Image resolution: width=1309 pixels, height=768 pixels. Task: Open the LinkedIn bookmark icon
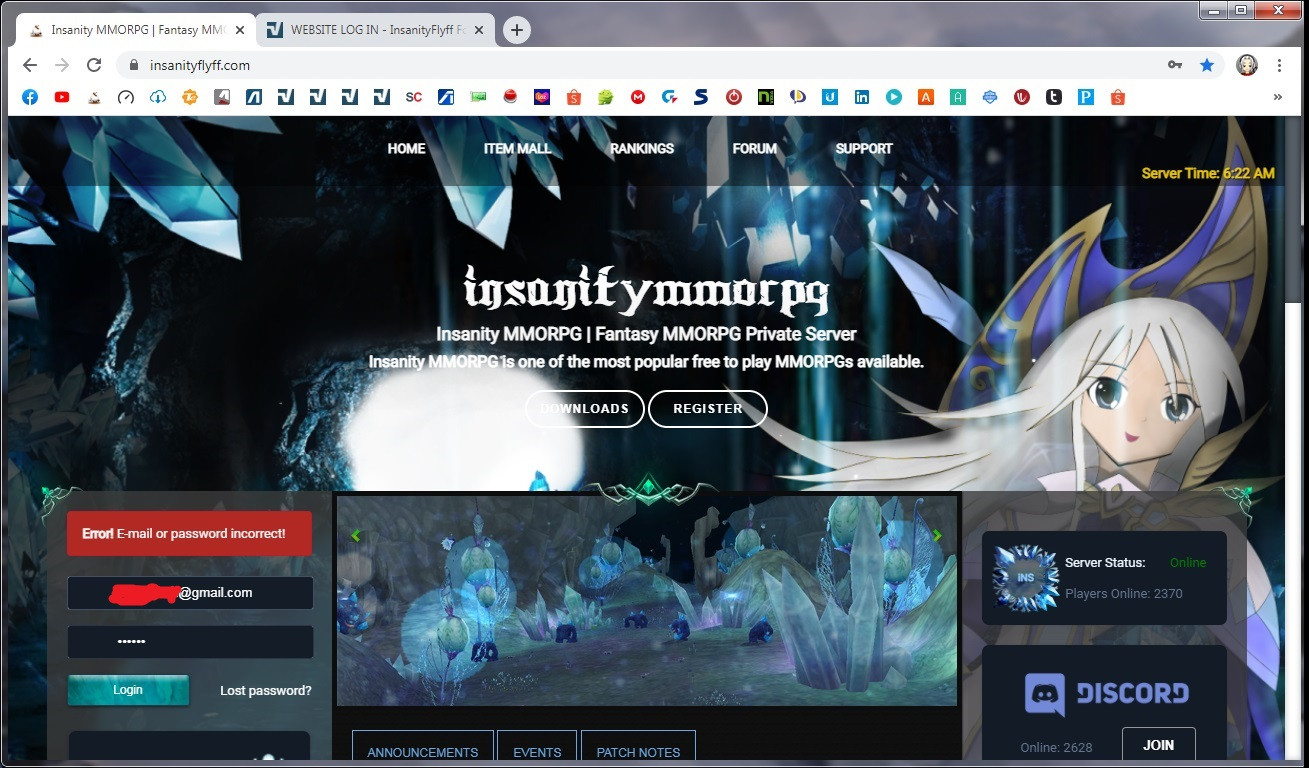click(x=861, y=97)
